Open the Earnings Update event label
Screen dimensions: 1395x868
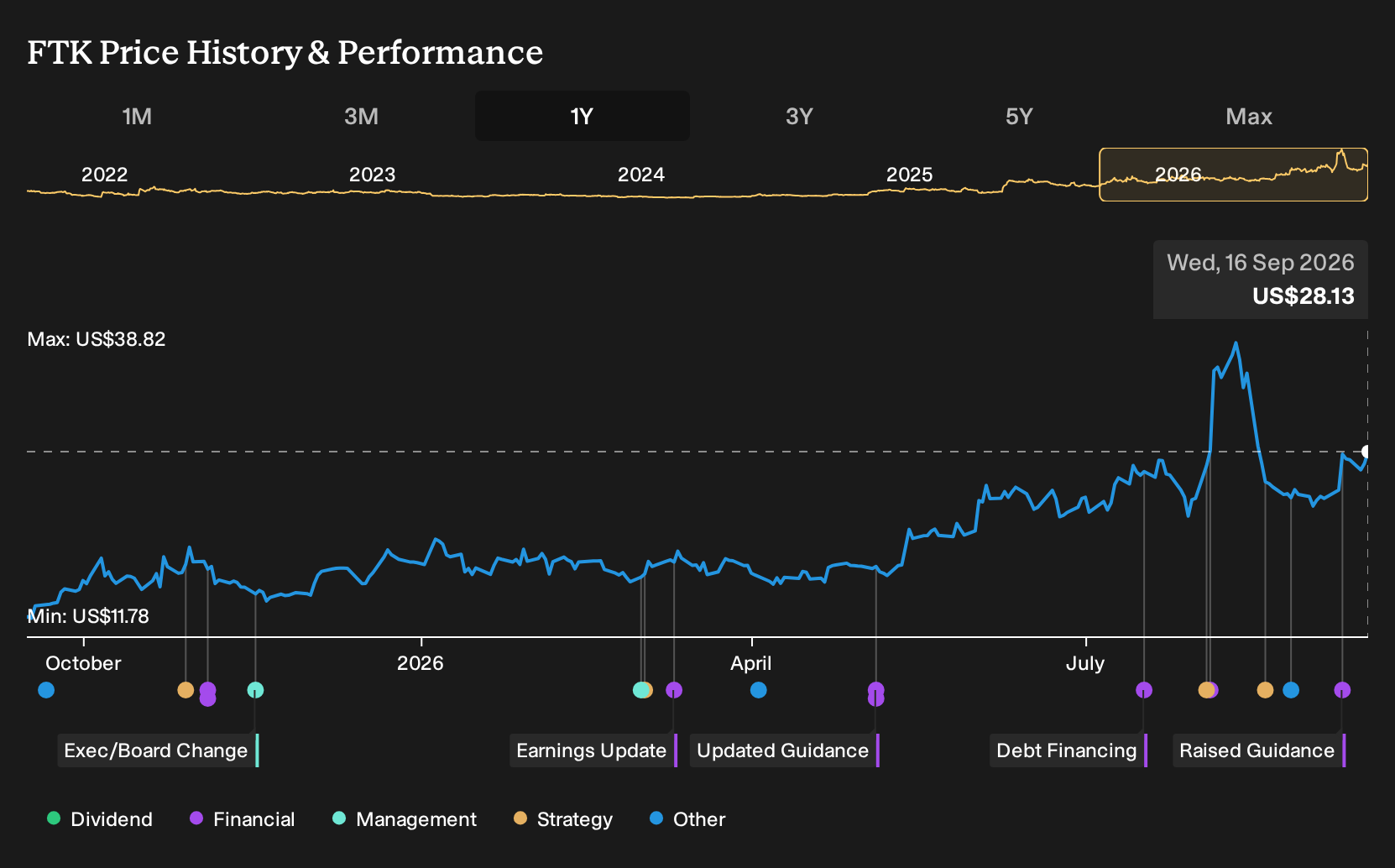tap(593, 750)
